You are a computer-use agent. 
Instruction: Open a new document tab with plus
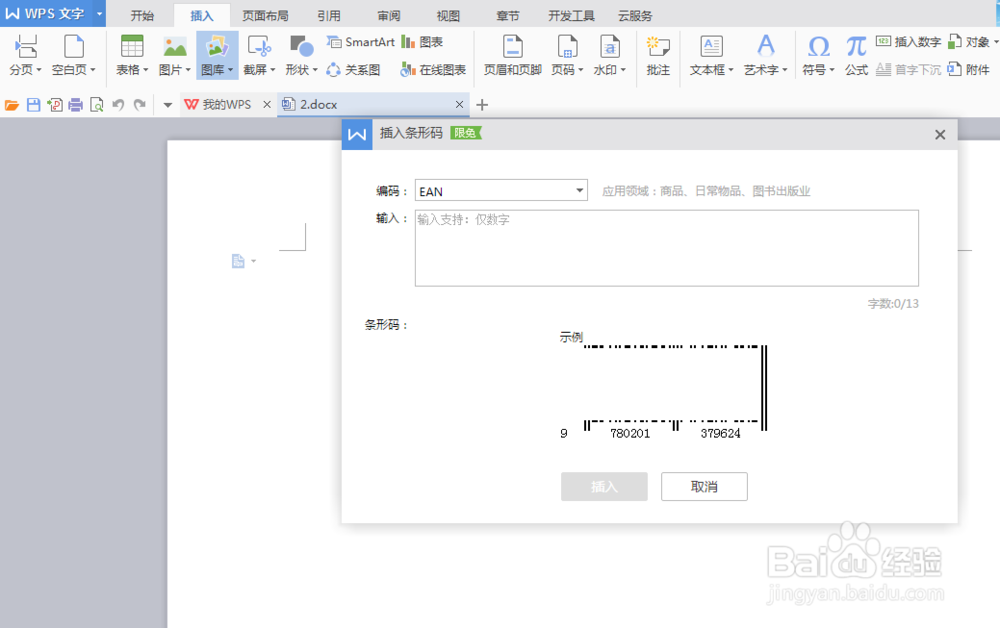482,105
